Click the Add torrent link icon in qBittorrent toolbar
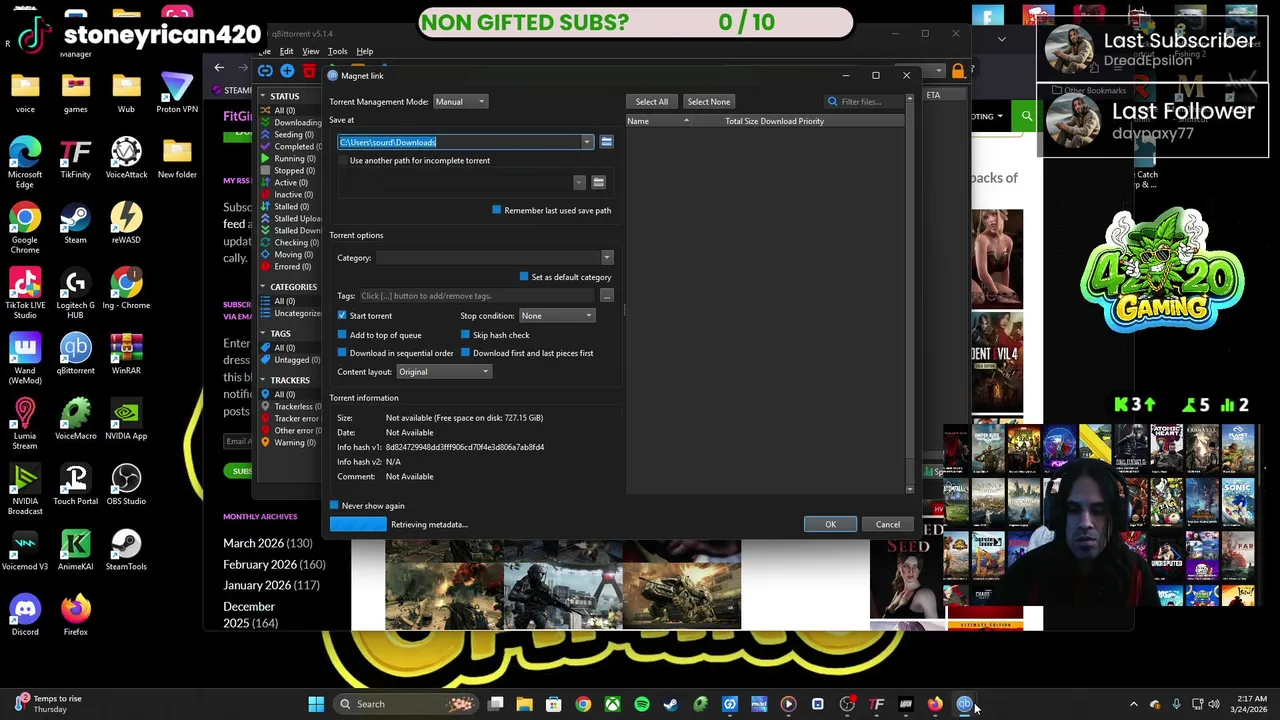The height and width of the screenshot is (720, 1280). 265,71
